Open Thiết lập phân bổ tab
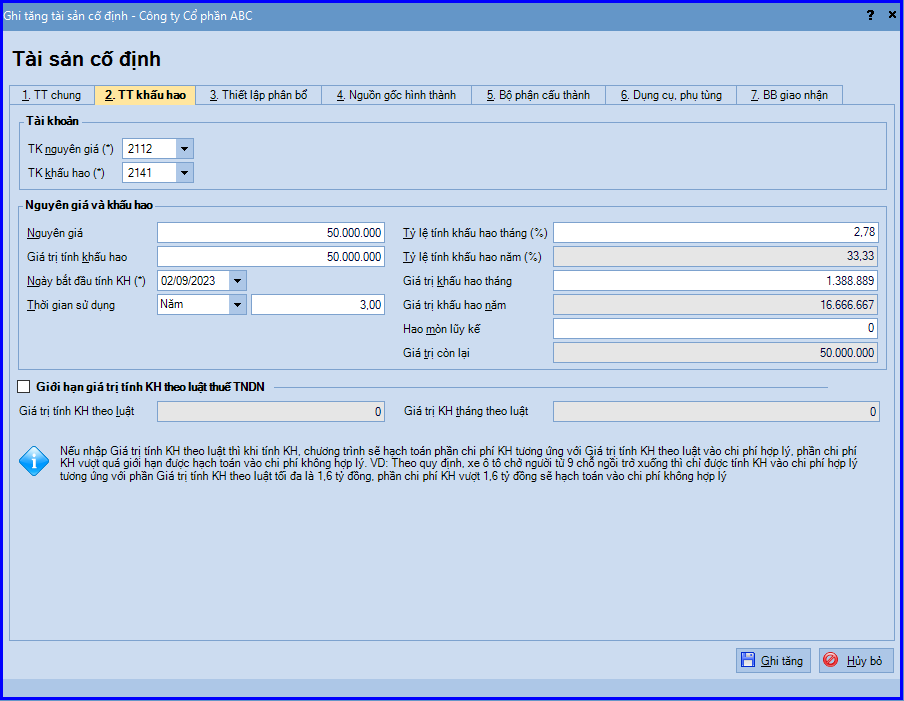Screen dimensions: 904x701 click(x=258, y=95)
